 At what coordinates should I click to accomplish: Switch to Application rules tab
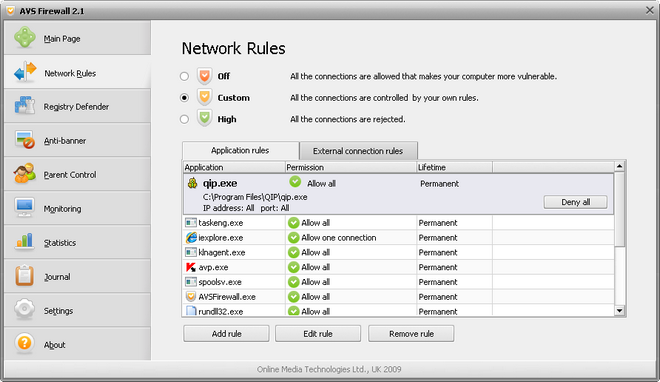[x=240, y=151]
